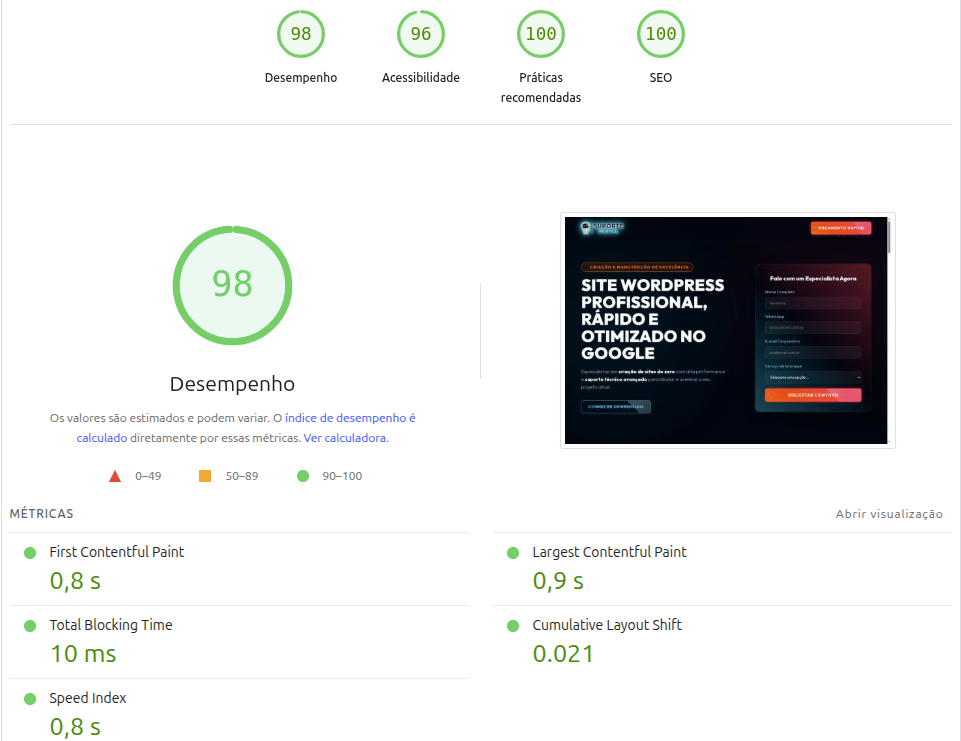961x741 pixels.
Task: Open the website preview thumbnail
Action: [x=727, y=330]
